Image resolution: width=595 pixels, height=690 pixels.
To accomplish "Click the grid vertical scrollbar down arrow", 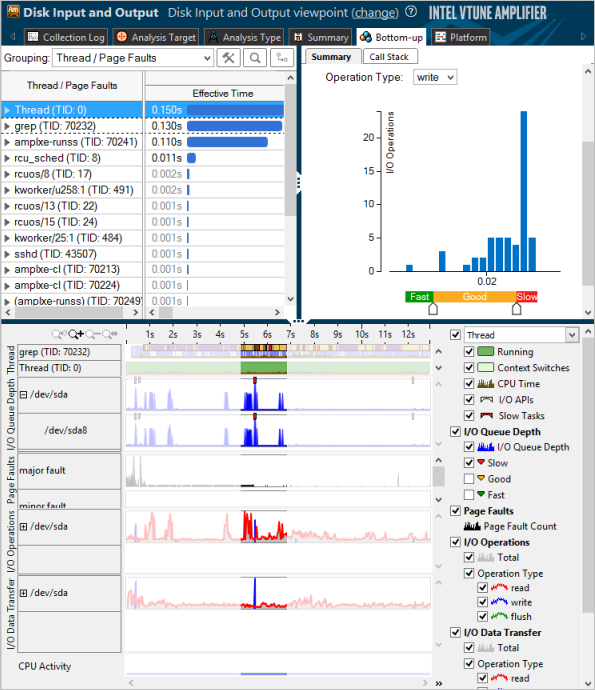I will click(x=290, y=299).
